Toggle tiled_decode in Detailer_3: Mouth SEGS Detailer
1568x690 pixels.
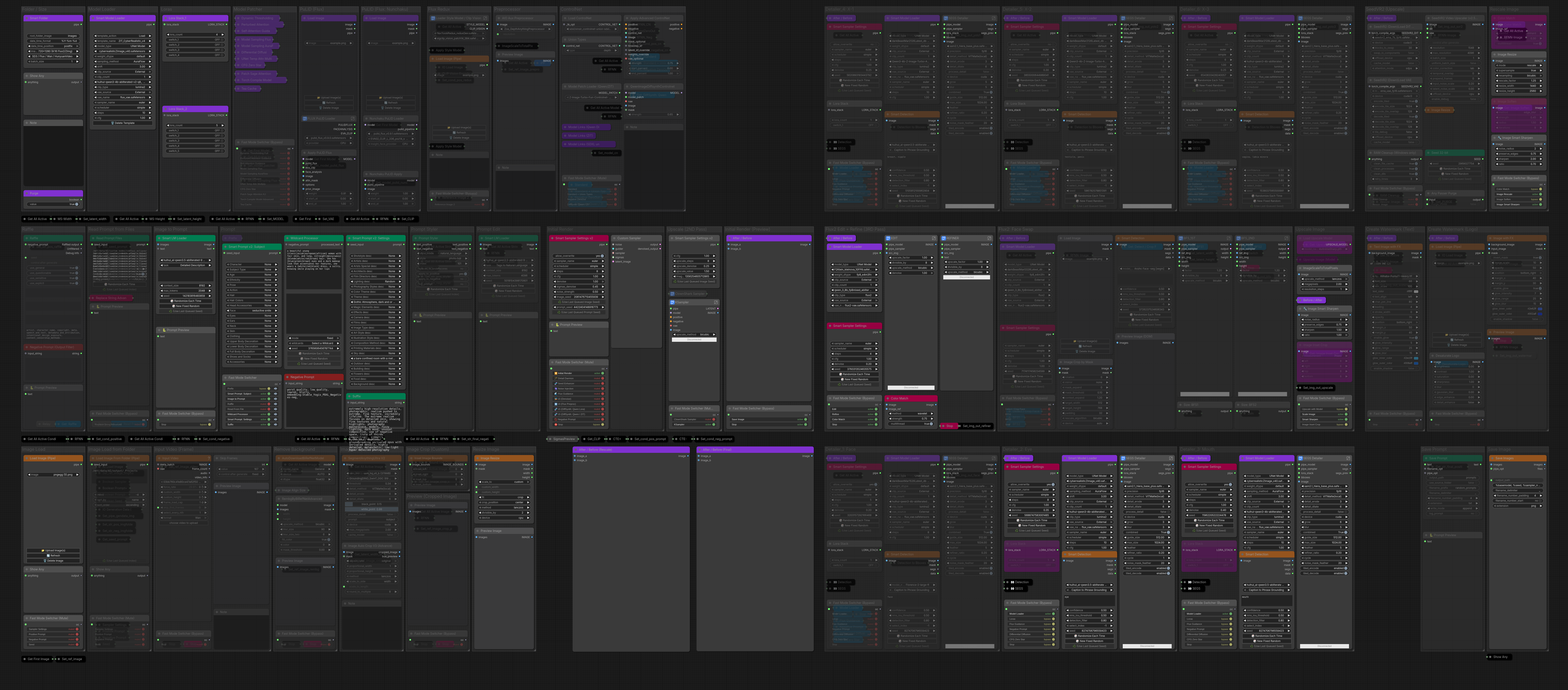click(1324, 573)
